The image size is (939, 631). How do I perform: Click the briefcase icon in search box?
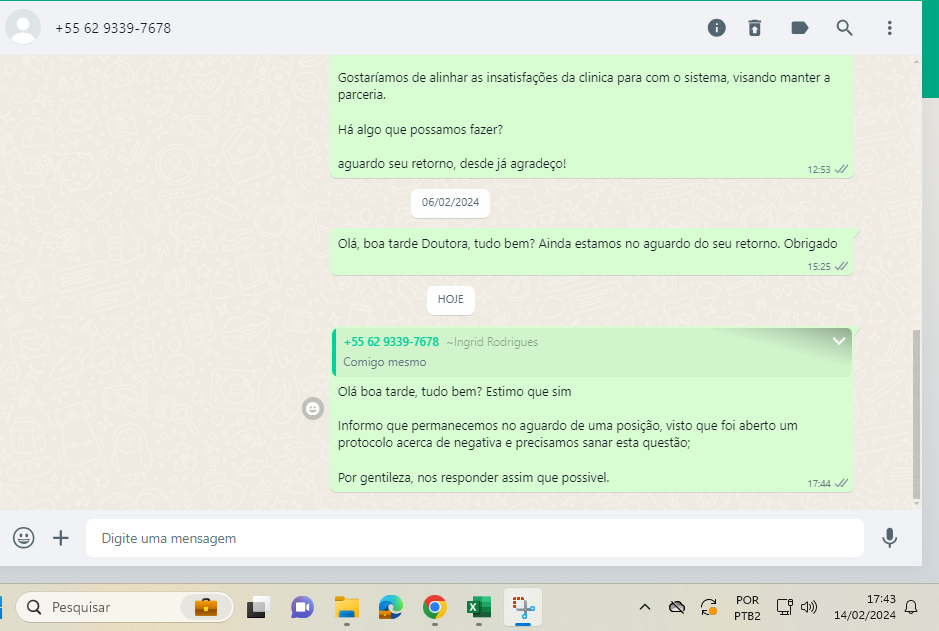click(x=205, y=607)
